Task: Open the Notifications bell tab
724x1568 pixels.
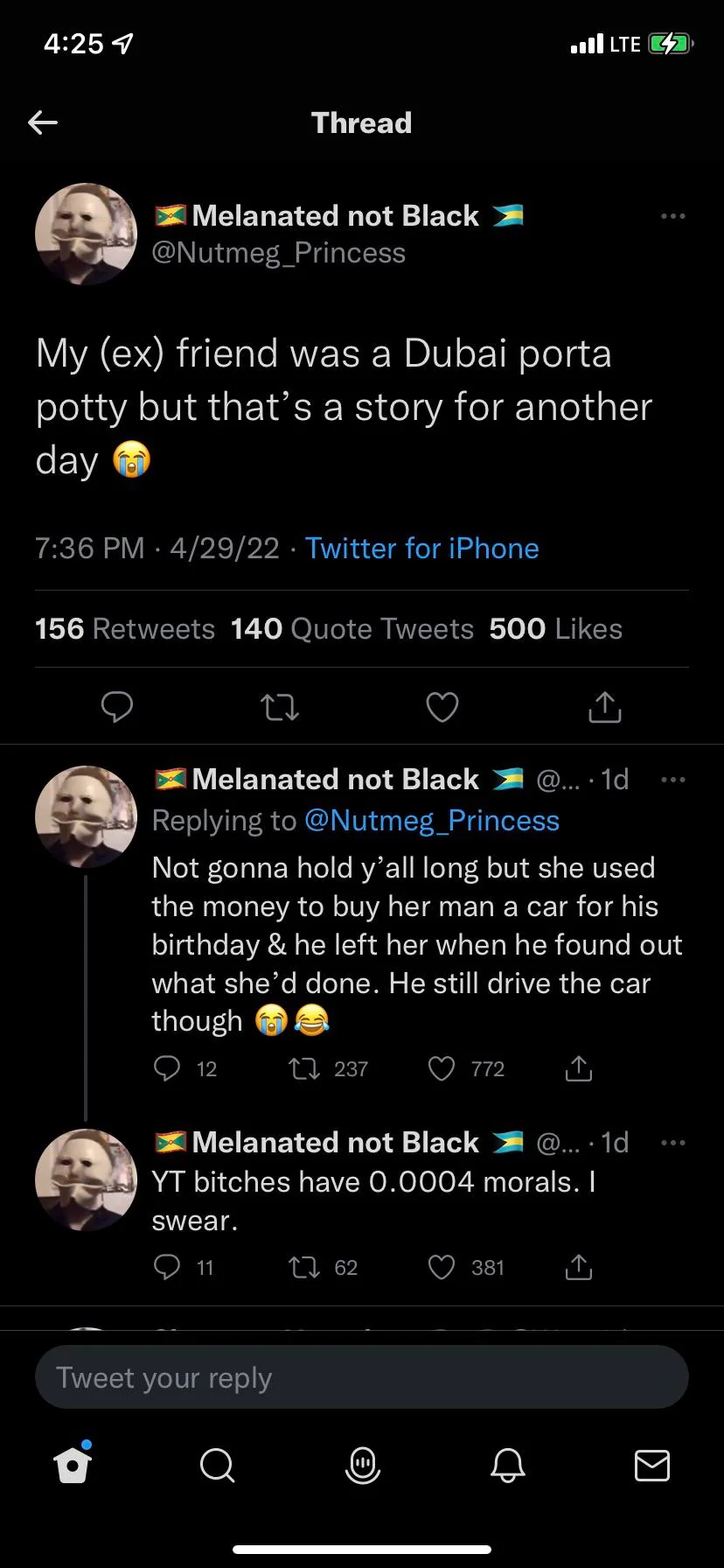Action: coord(507,1464)
